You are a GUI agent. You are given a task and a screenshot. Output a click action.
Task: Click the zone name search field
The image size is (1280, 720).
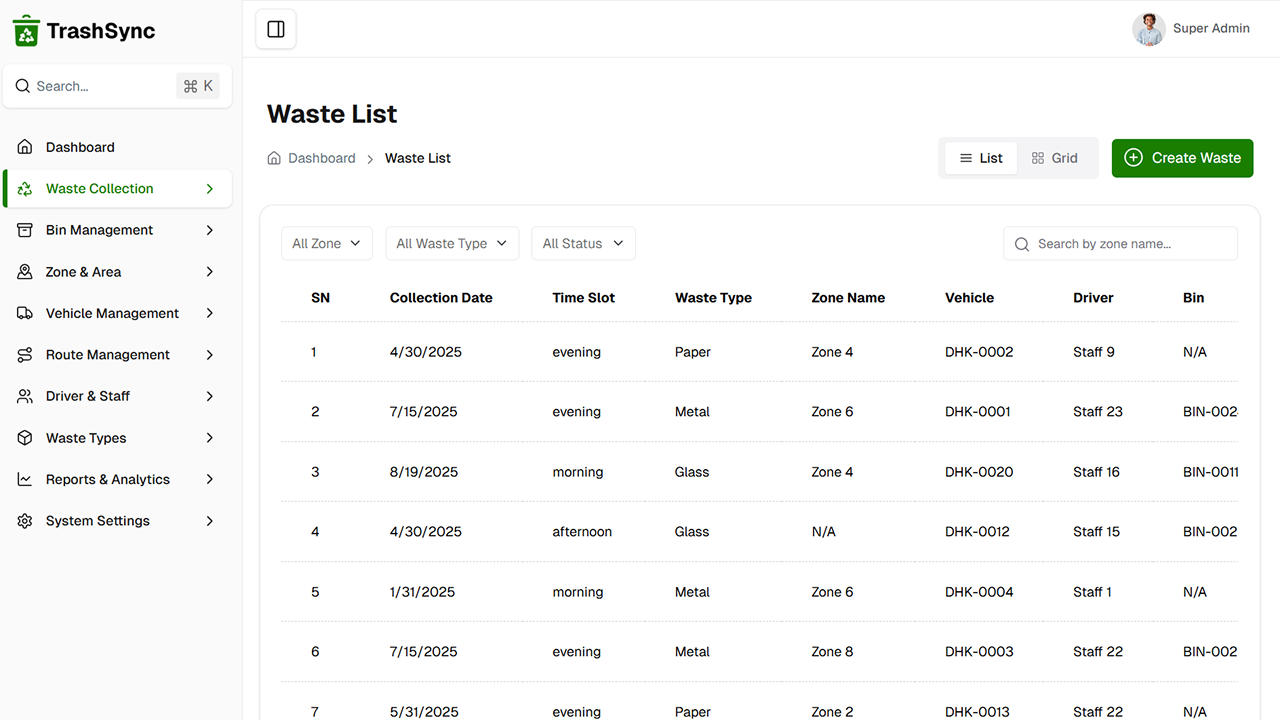click(1120, 243)
